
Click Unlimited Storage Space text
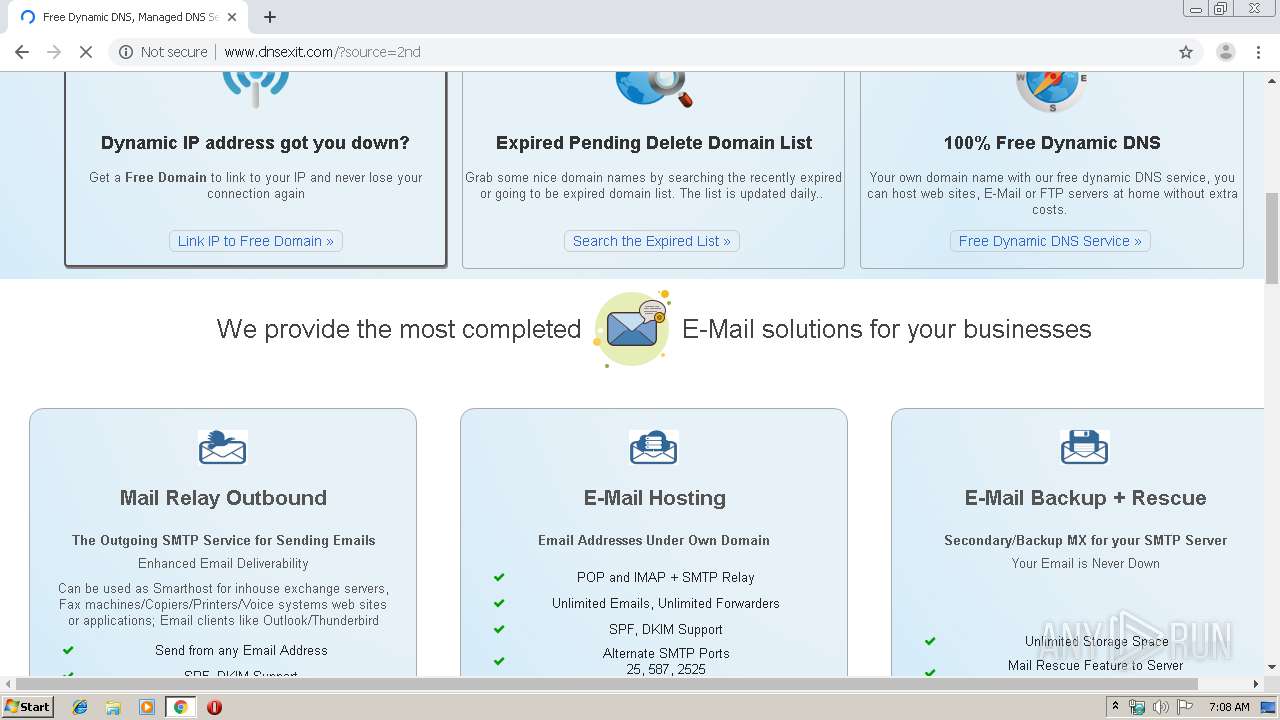pyautogui.click(x=1097, y=641)
